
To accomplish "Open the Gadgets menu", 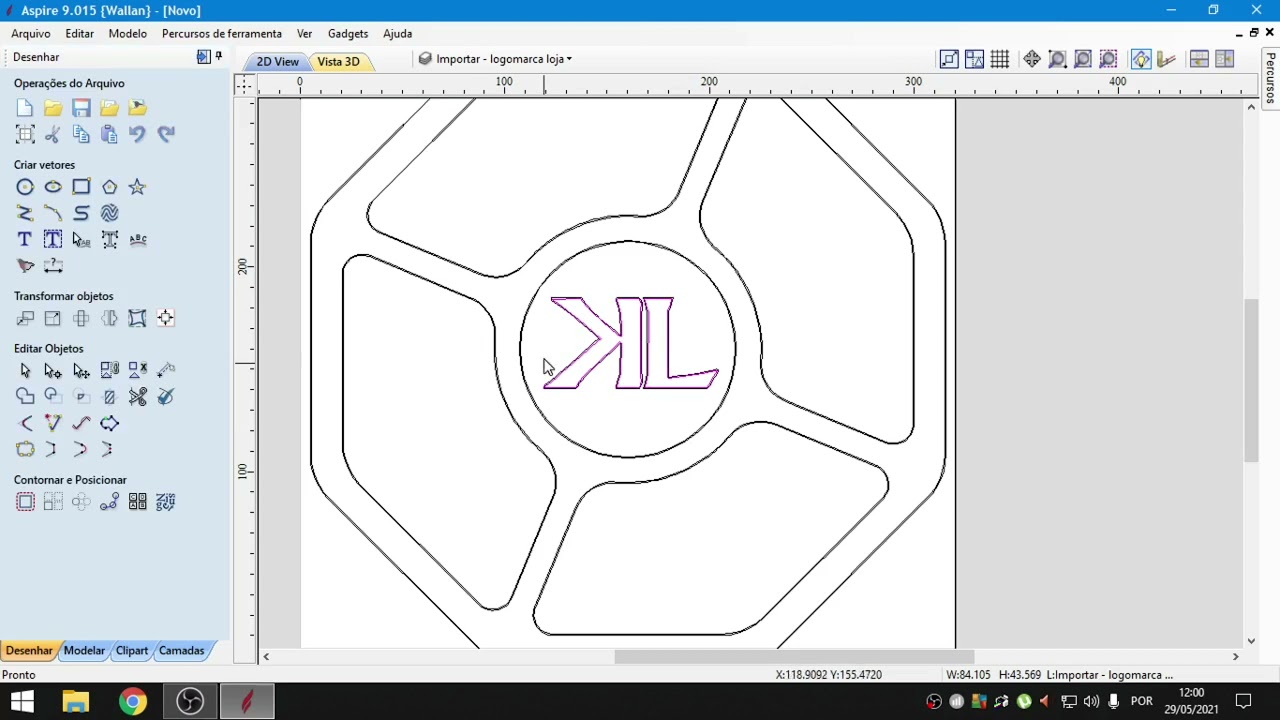I will (348, 33).
